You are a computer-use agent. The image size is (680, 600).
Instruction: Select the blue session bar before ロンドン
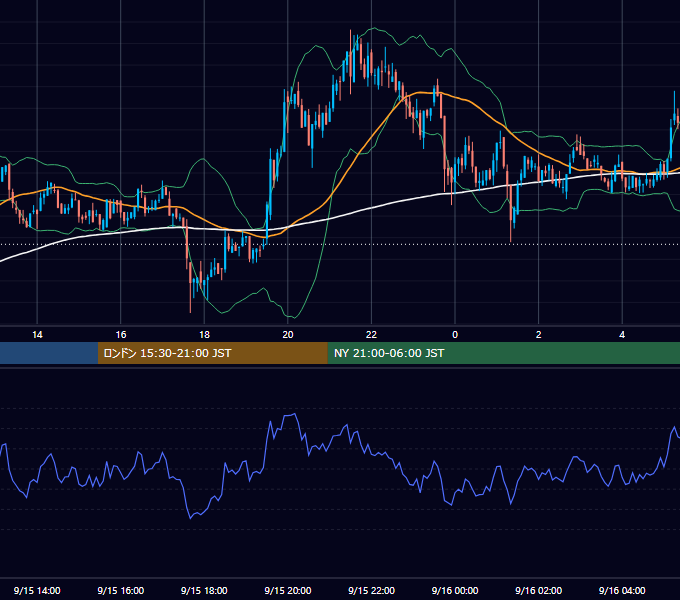49,353
